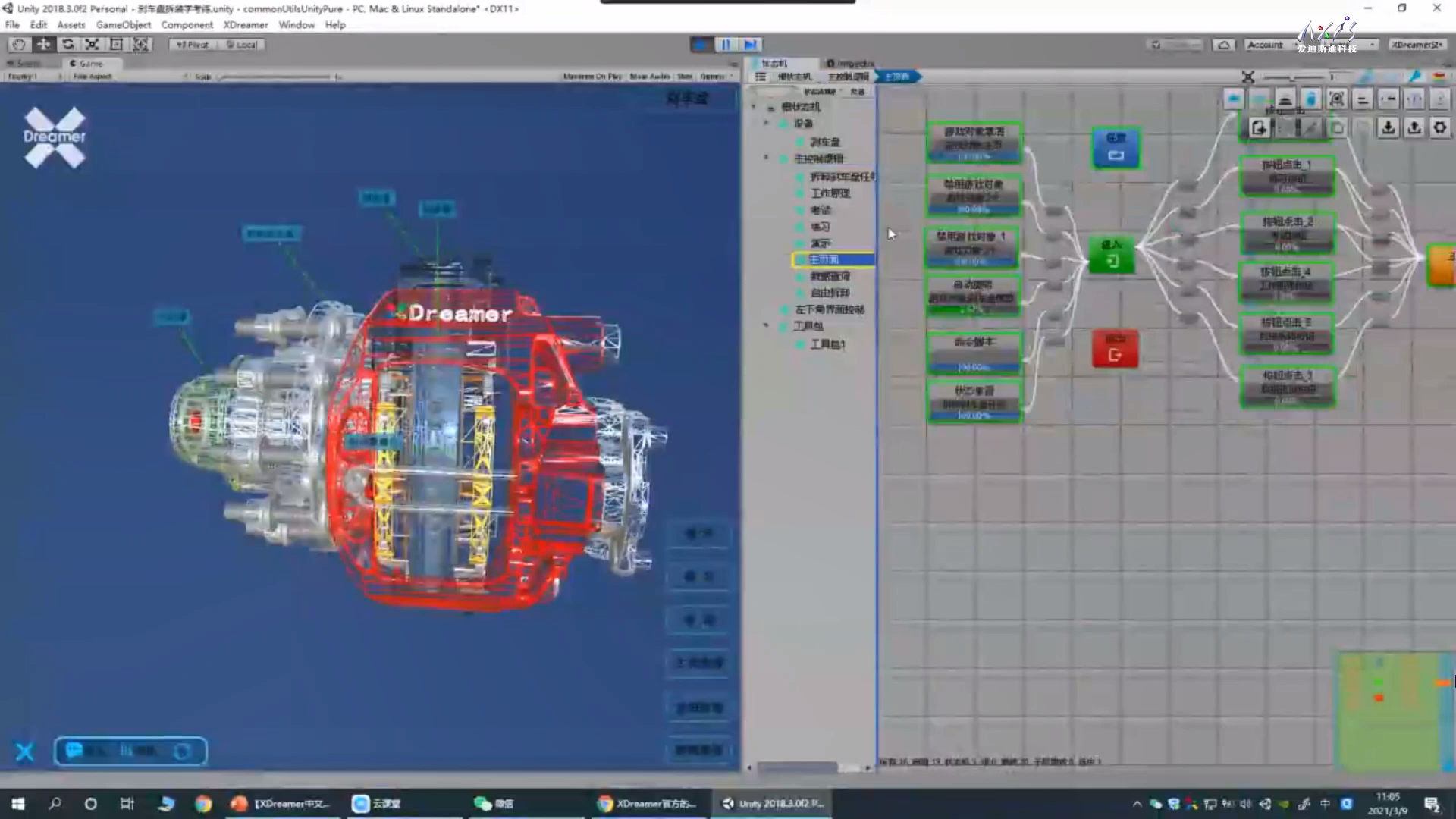Select the Move tool in Unity toolbar
The width and height of the screenshot is (1456, 819).
(43, 45)
